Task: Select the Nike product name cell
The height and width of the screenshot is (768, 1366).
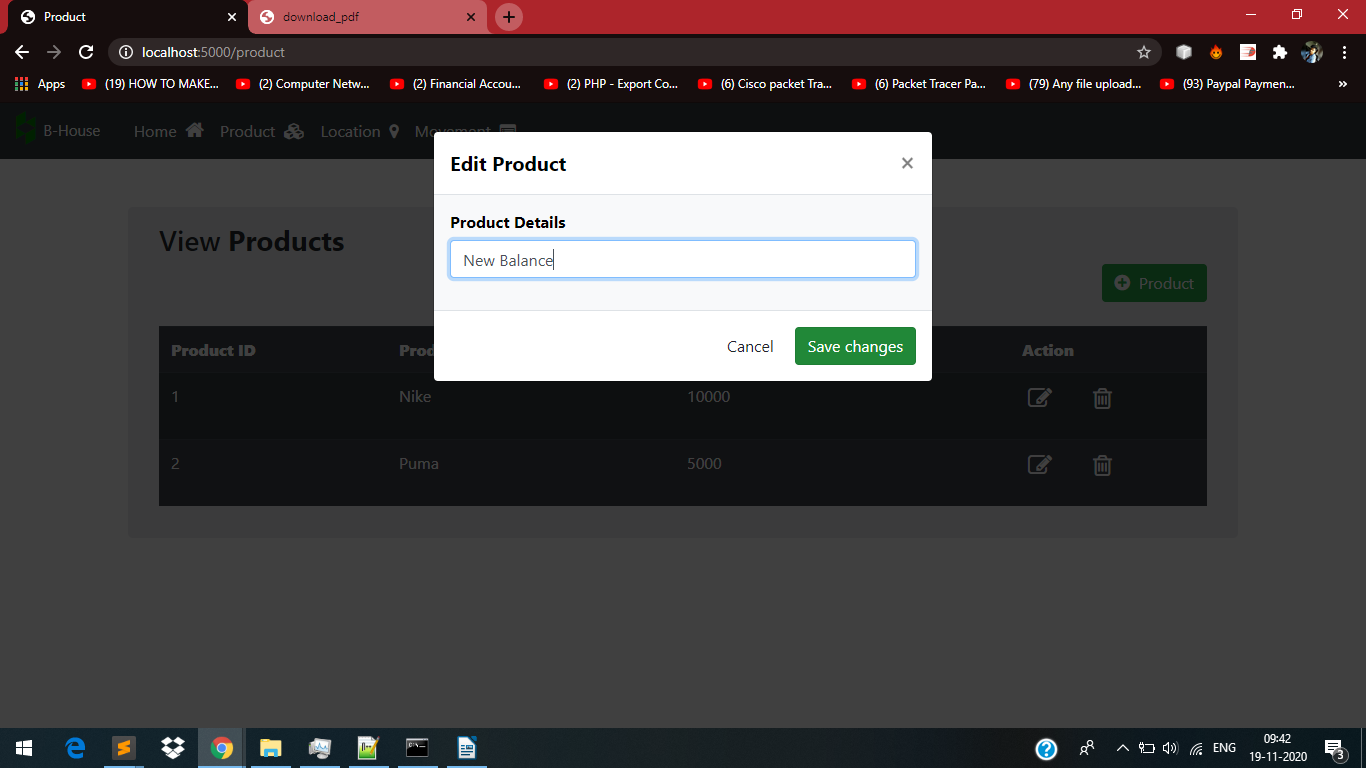Action: tap(415, 397)
